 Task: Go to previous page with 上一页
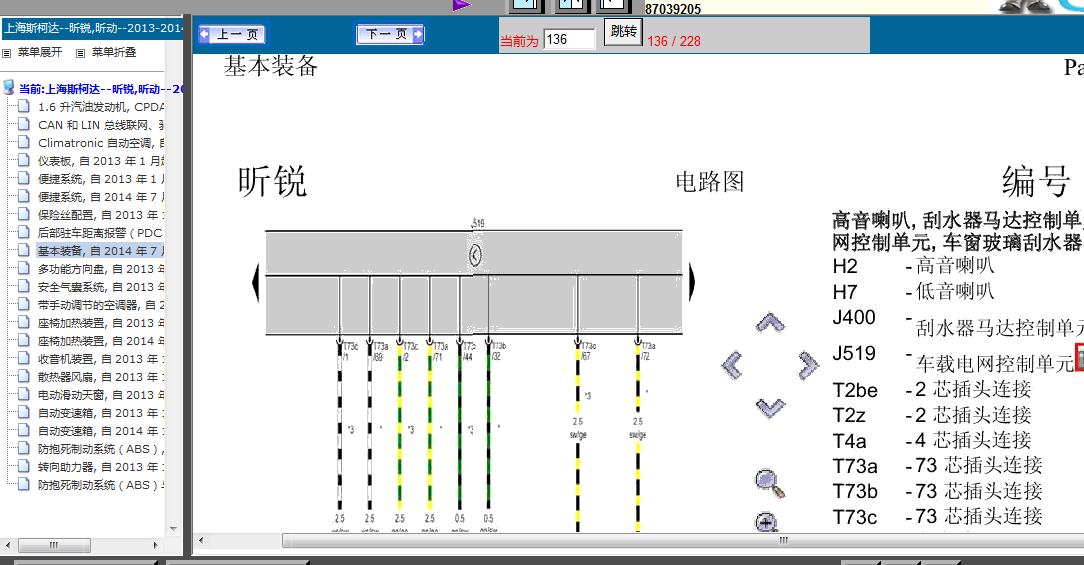(x=232, y=34)
